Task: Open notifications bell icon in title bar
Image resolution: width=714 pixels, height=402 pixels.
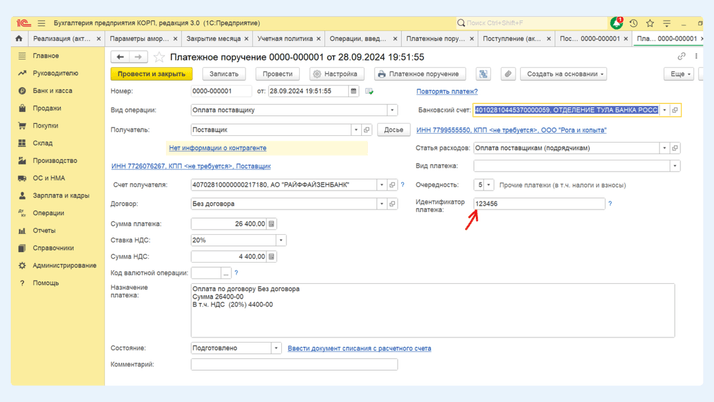Action: pos(616,23)
